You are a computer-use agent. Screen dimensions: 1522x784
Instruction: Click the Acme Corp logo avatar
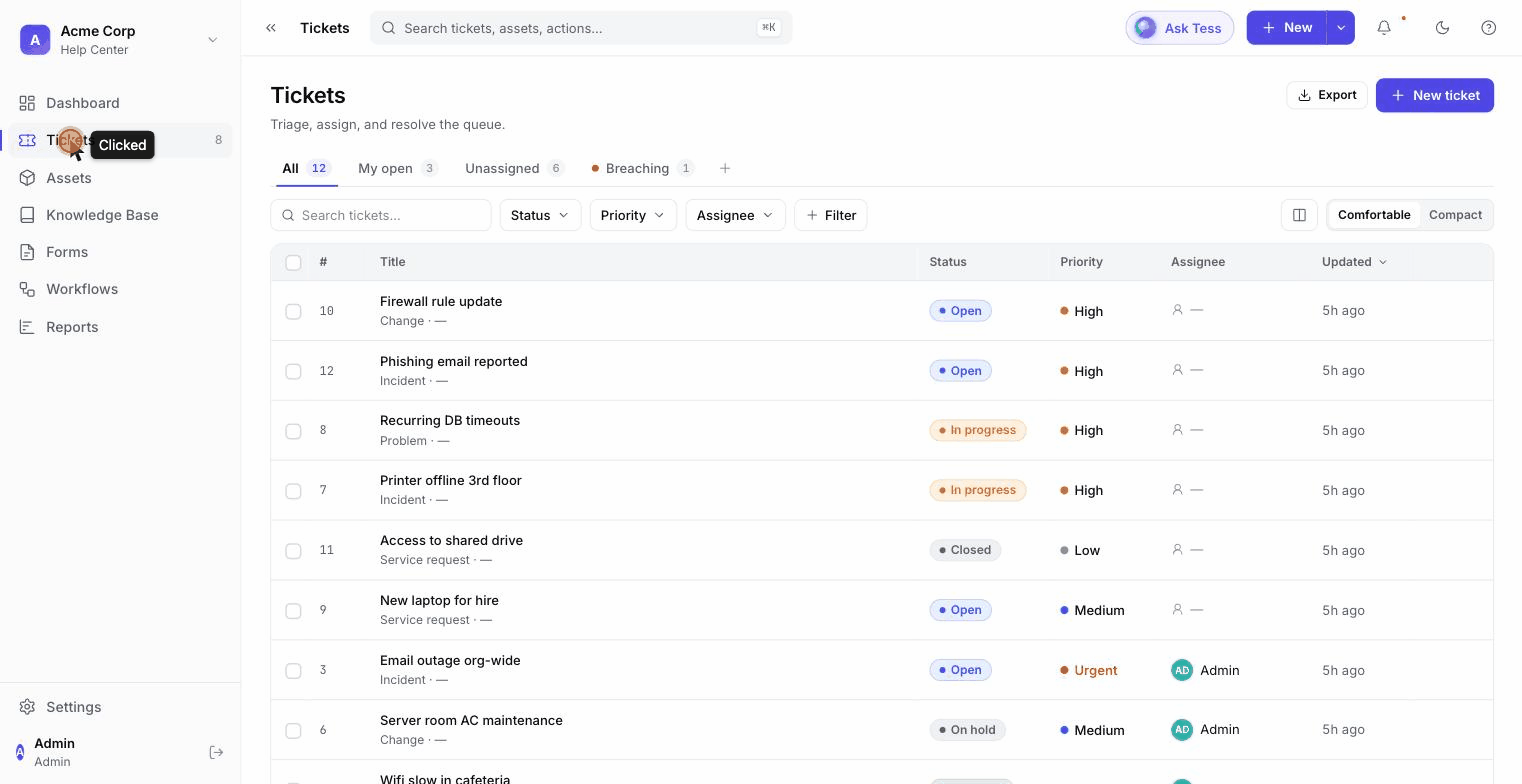pos(35,40)
